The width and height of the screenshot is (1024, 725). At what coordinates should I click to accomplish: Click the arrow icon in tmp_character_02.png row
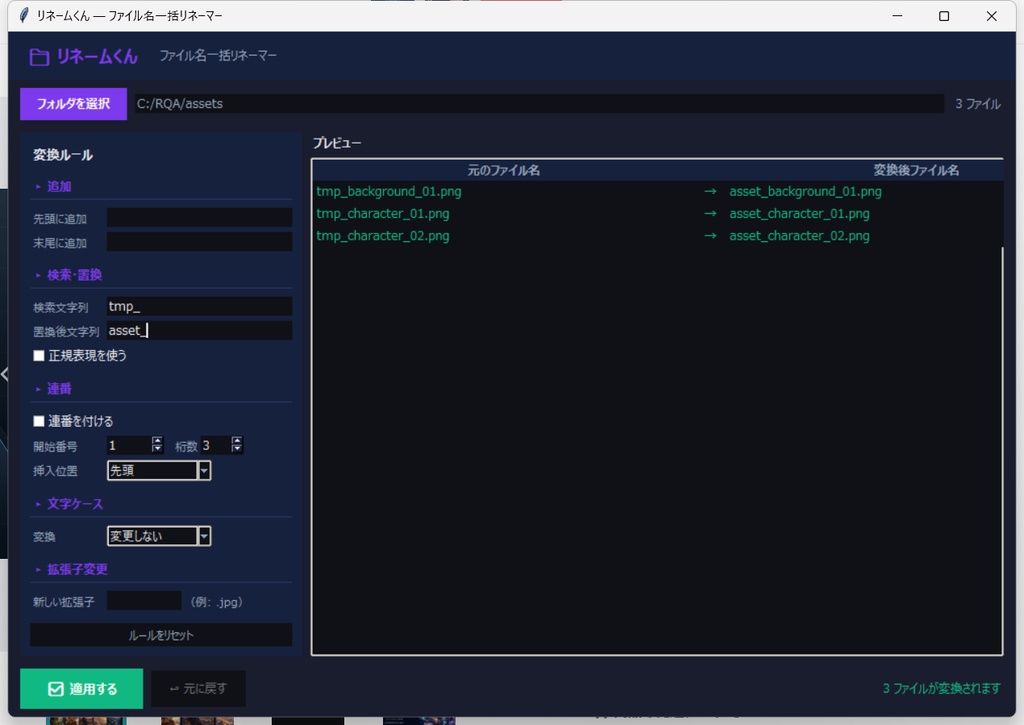(x=711, y=236)
